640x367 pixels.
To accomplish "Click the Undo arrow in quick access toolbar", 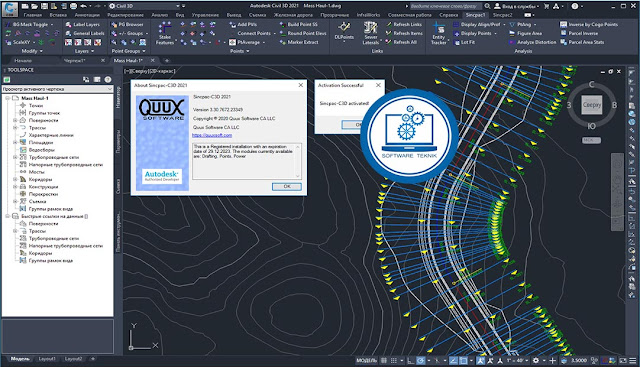I will coord(84,6).
